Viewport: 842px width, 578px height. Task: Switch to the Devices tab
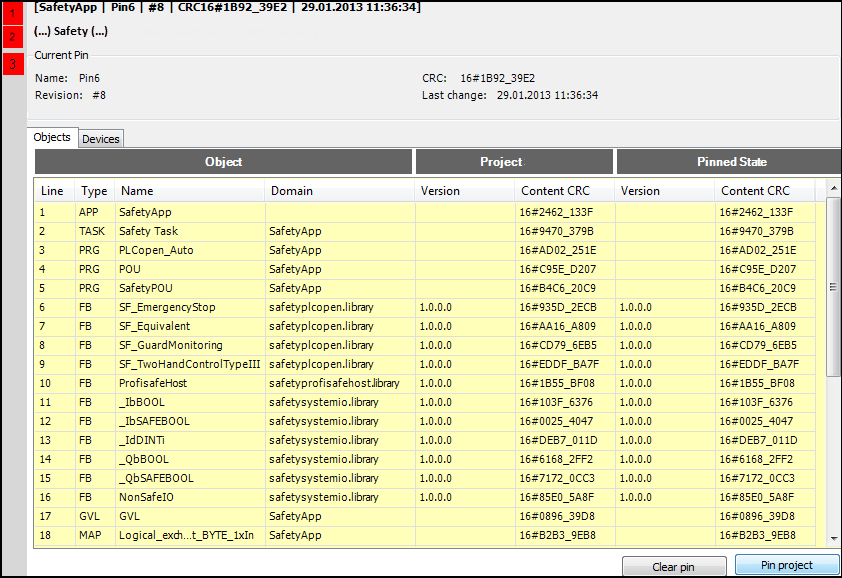(100, 138)
